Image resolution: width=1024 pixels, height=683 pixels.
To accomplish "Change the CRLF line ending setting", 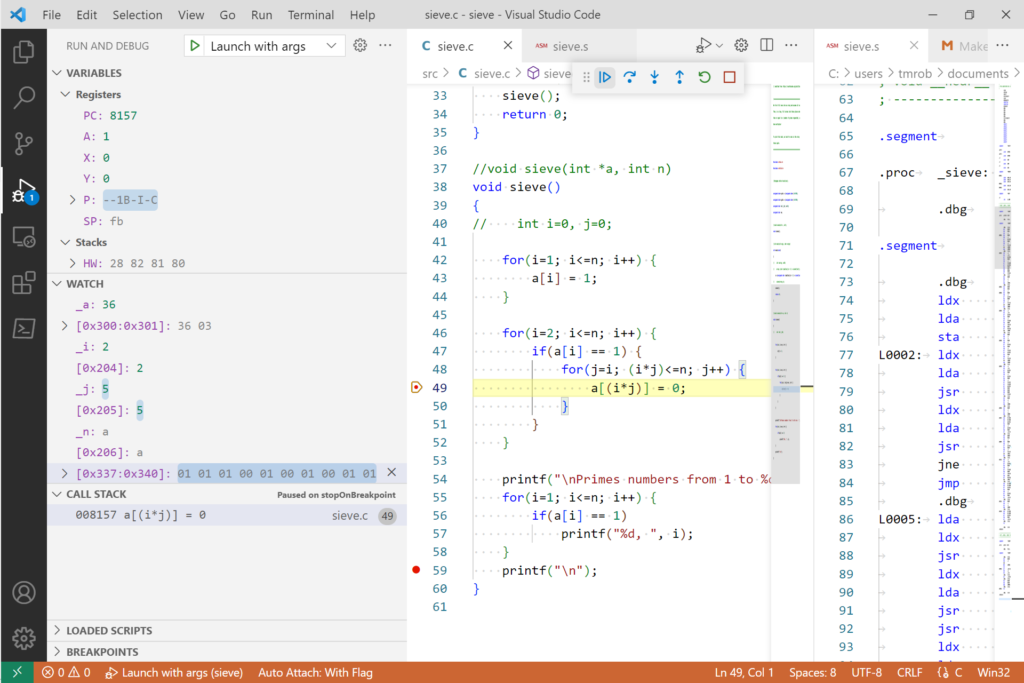I will coord(910,672).
